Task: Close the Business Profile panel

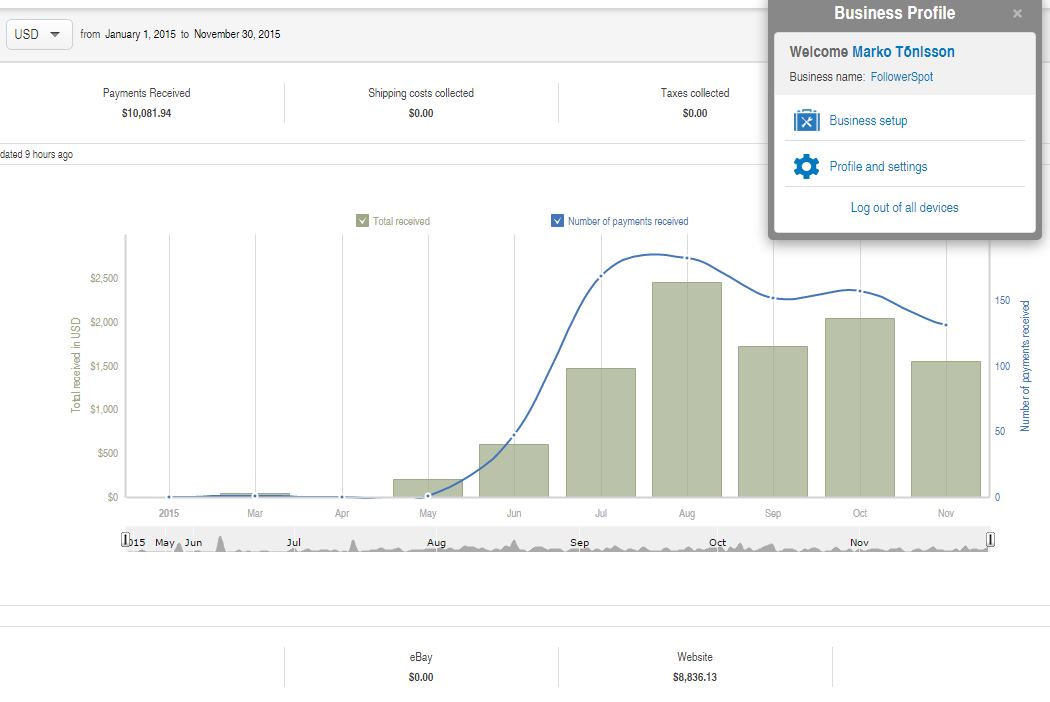Action: pos(1017,14)
